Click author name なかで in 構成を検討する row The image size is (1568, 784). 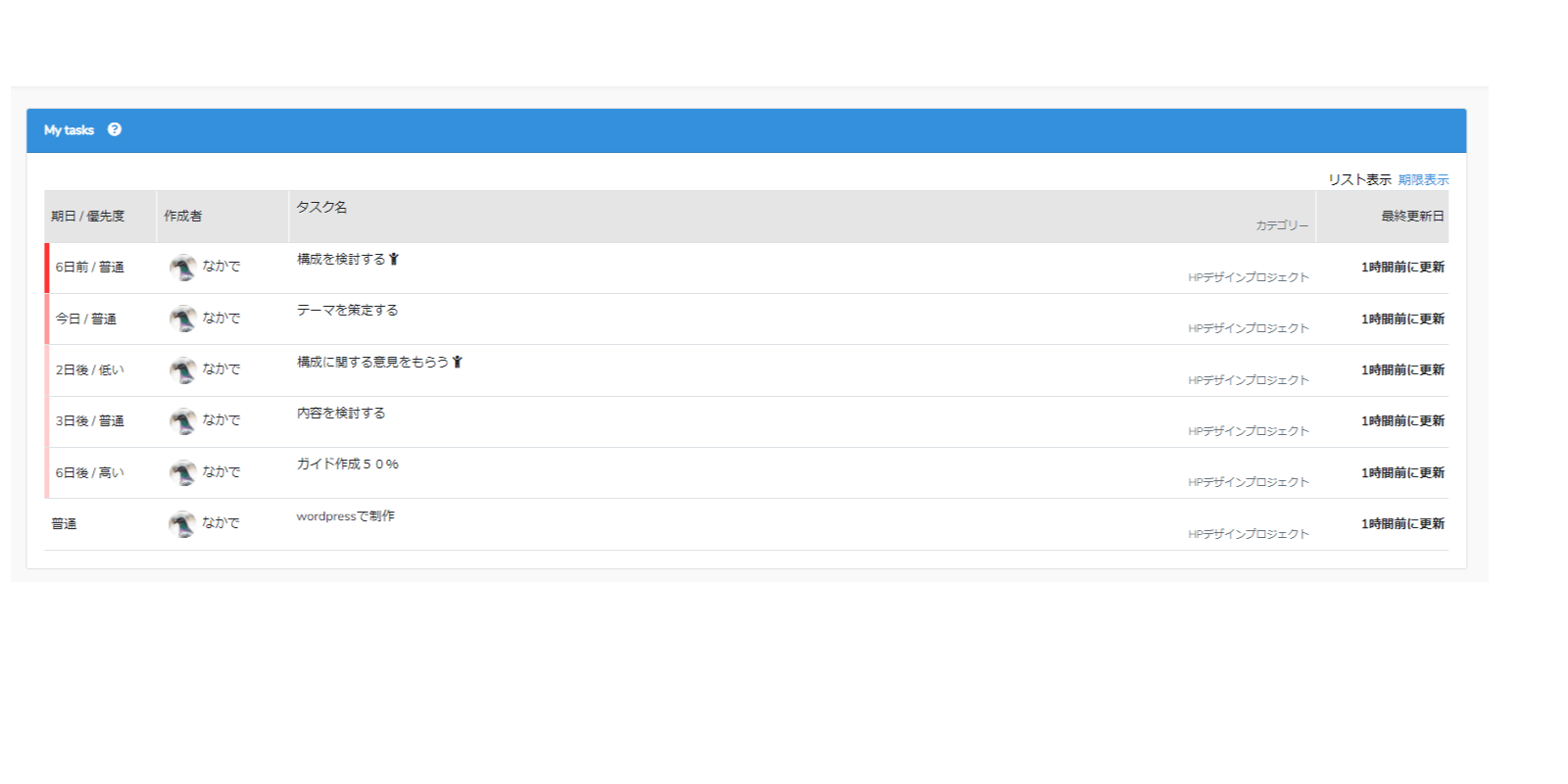[x=221, y=266]
